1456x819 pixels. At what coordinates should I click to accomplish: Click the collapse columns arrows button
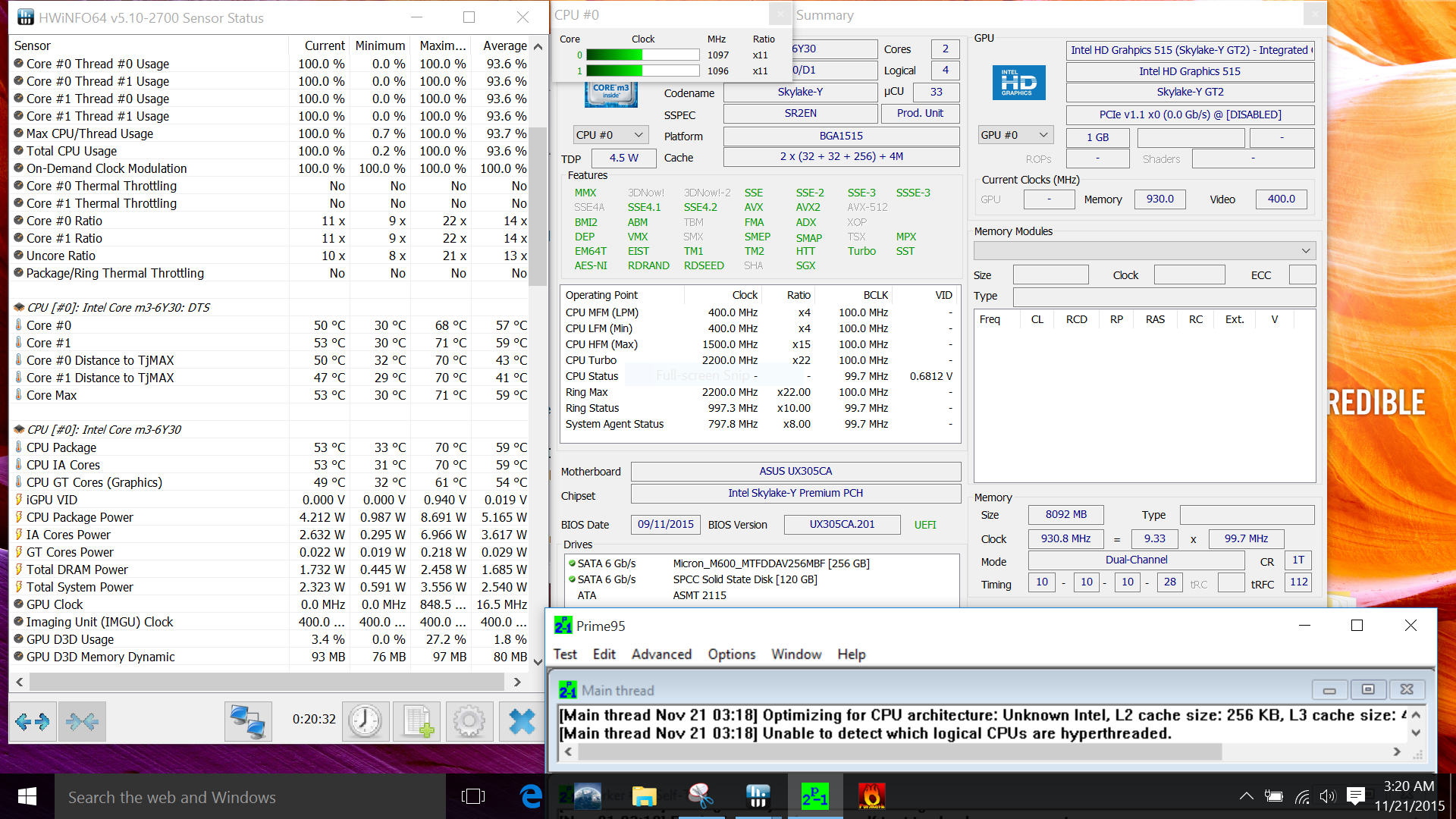[82, 721]
